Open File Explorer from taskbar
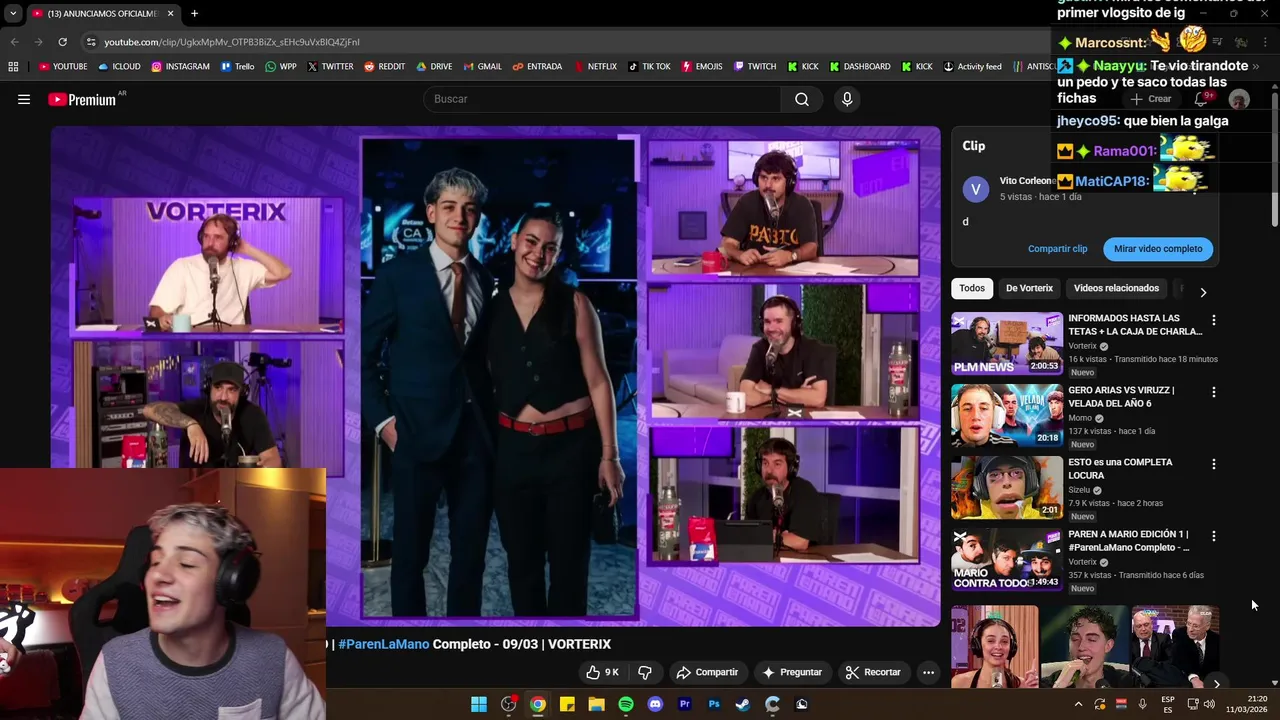The height and width of the screenshot is (720, 1280). 597,704
